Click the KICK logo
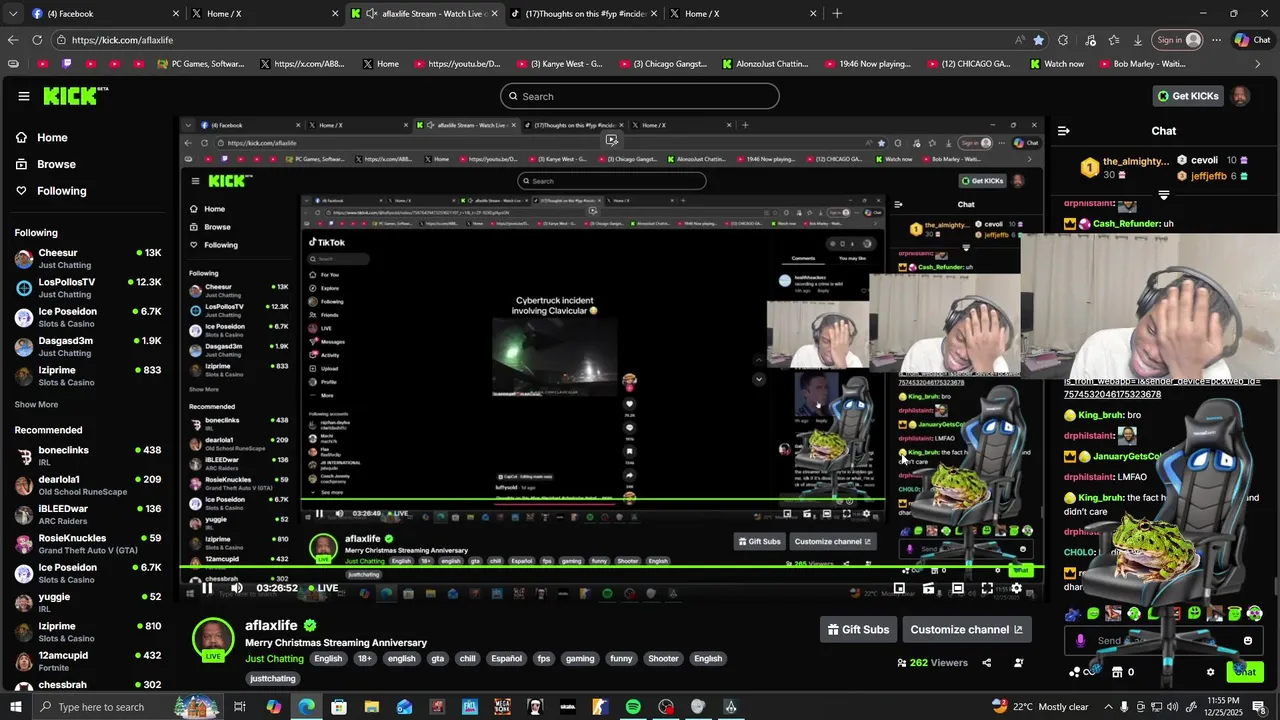 click(x=75, y=96)
